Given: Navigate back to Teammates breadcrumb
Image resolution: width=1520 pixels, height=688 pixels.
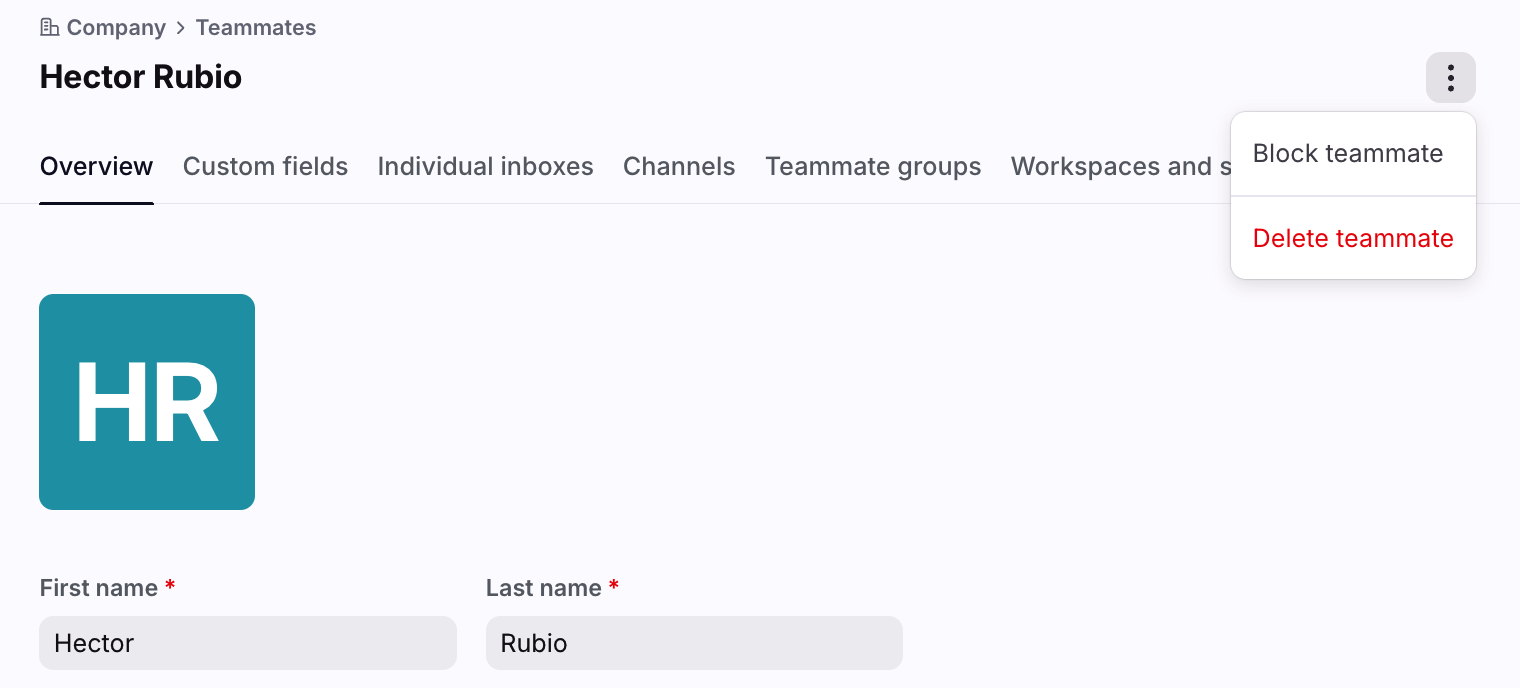Looking at the screenshot, I should tap(256, 28).
